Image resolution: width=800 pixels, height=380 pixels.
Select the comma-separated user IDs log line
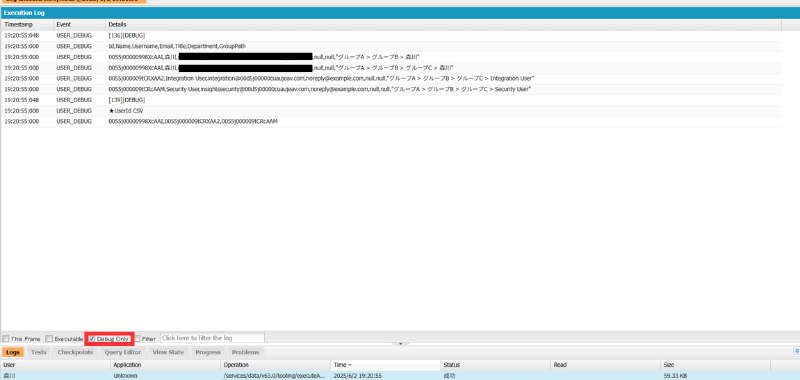click(391, 121)
